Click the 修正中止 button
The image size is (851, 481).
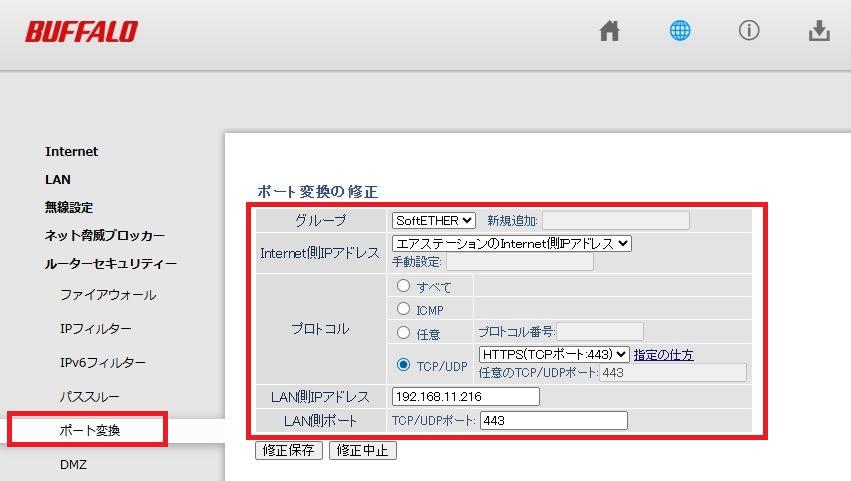click(x=363, y=451)
